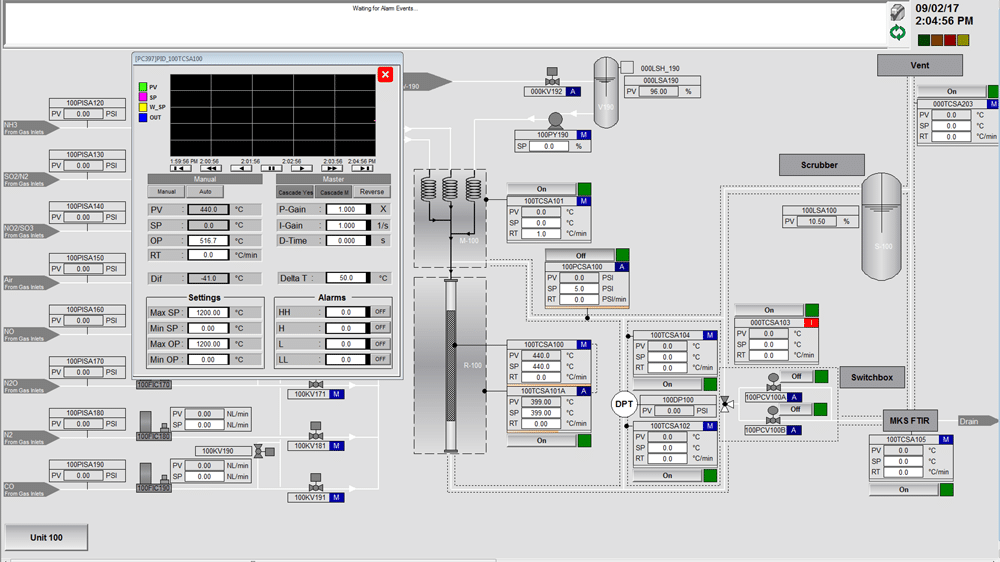Click the DPT differential pressure transmitter circle
The width and height of the screenshot is (1000, 562).
pos(624,404)
